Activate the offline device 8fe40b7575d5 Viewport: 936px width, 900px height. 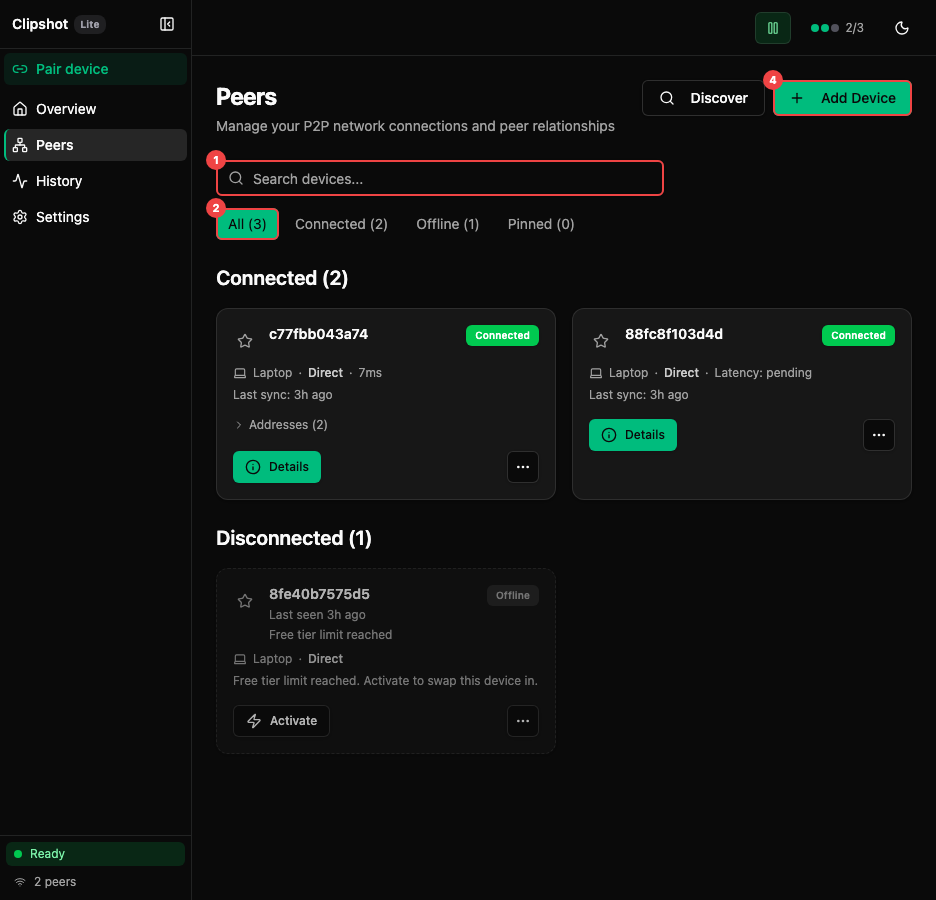[281, 721]
